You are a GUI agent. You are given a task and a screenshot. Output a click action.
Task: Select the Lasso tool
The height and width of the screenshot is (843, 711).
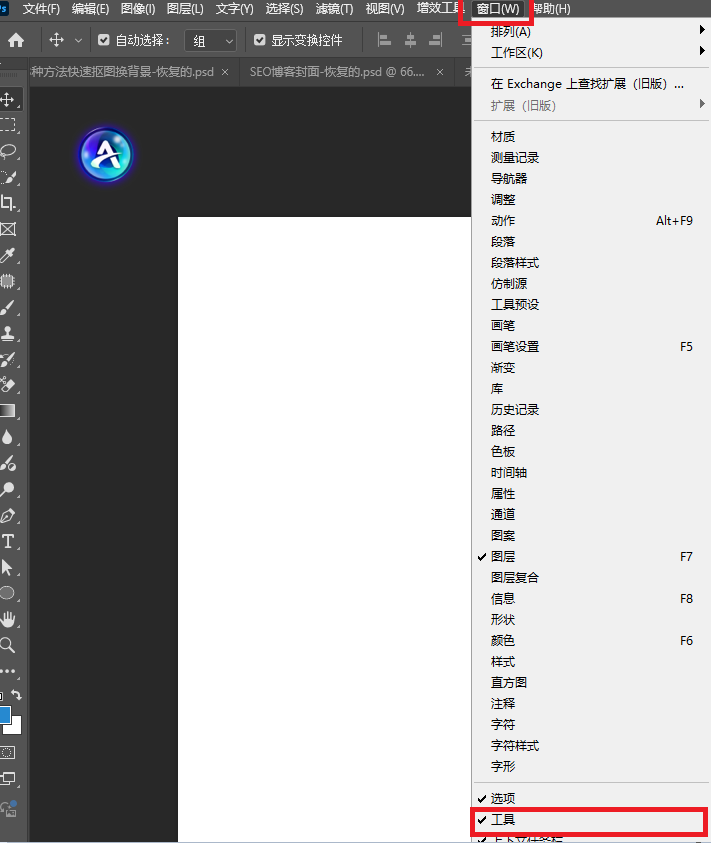8,151
